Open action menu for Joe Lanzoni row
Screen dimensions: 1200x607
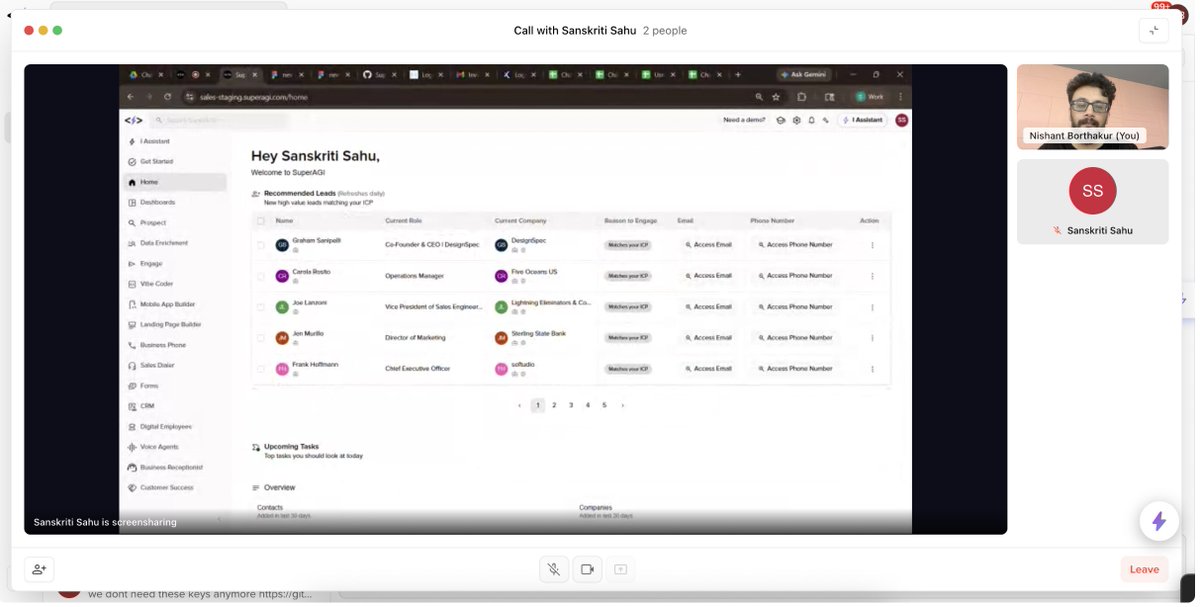[x=872, y=307]
